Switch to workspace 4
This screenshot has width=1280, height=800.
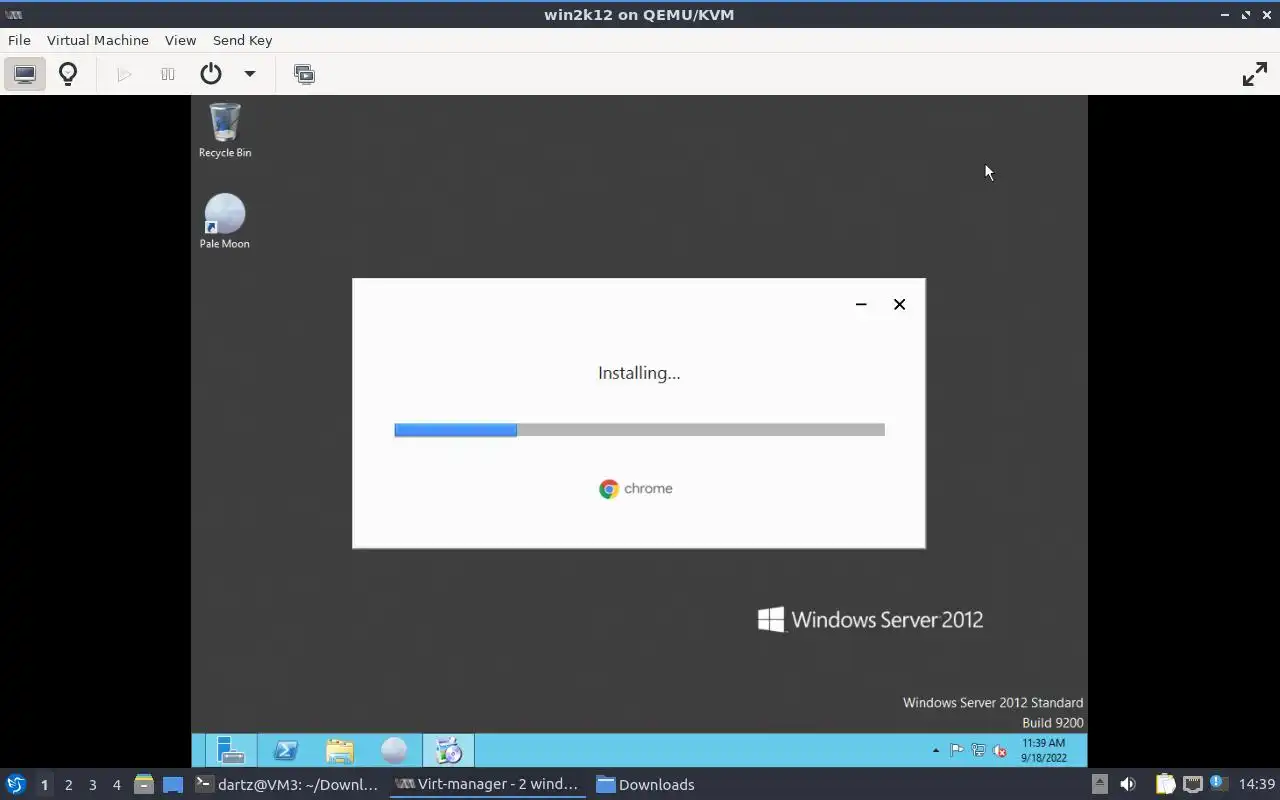[116, 785]
